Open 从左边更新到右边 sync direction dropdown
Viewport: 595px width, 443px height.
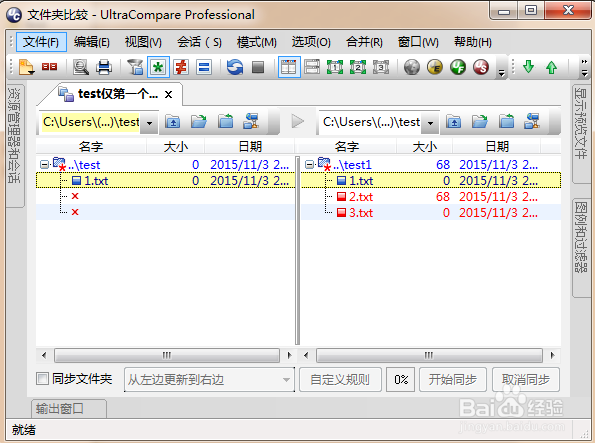point(209,379)
